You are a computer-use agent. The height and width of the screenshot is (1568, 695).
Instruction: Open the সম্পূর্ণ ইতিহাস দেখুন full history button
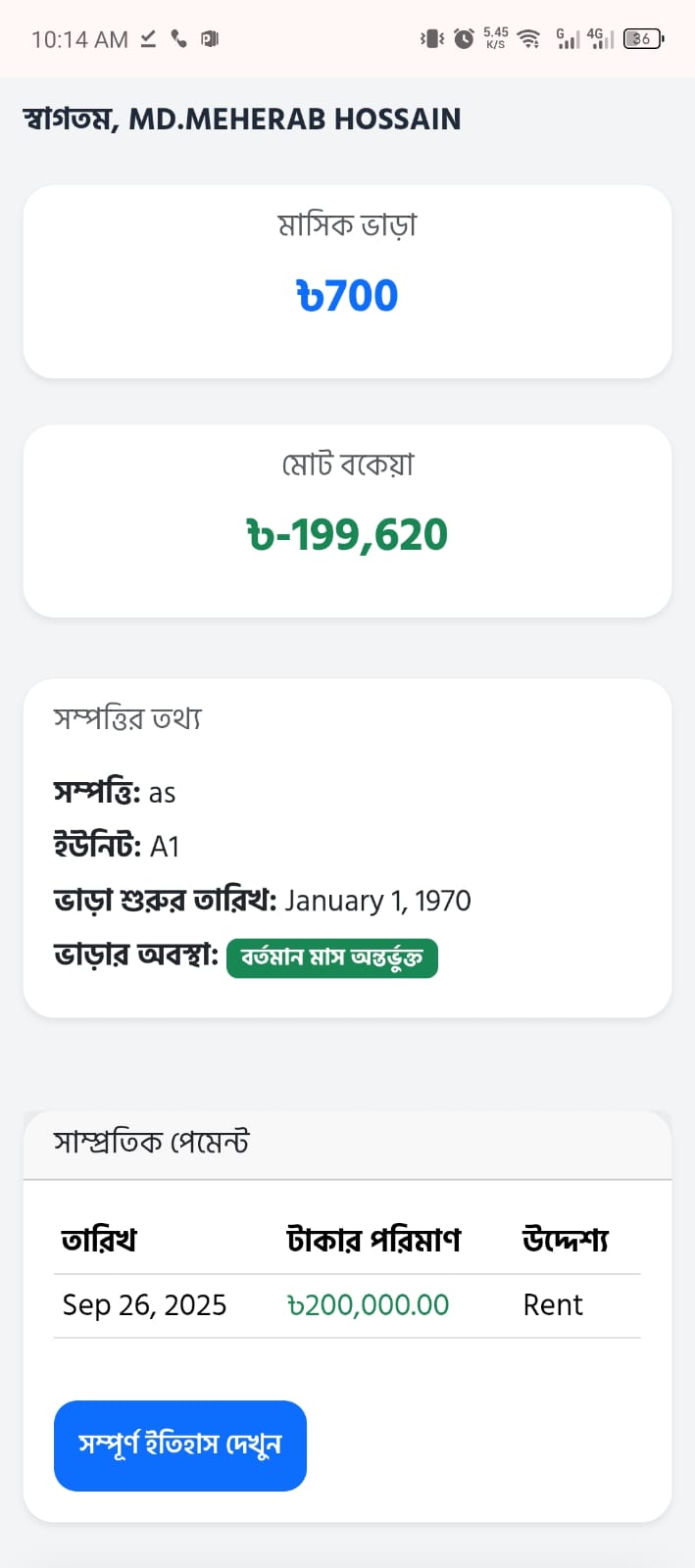[x=180, y=1445]
